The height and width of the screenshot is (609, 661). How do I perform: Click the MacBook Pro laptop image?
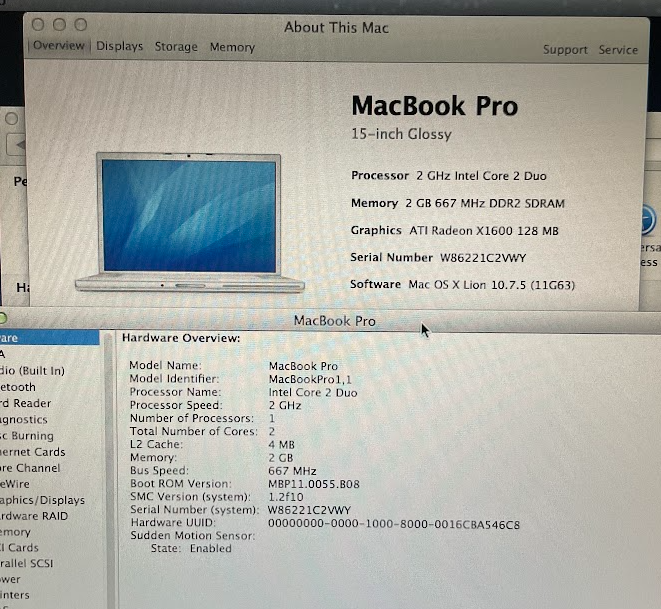click(190, 222)
